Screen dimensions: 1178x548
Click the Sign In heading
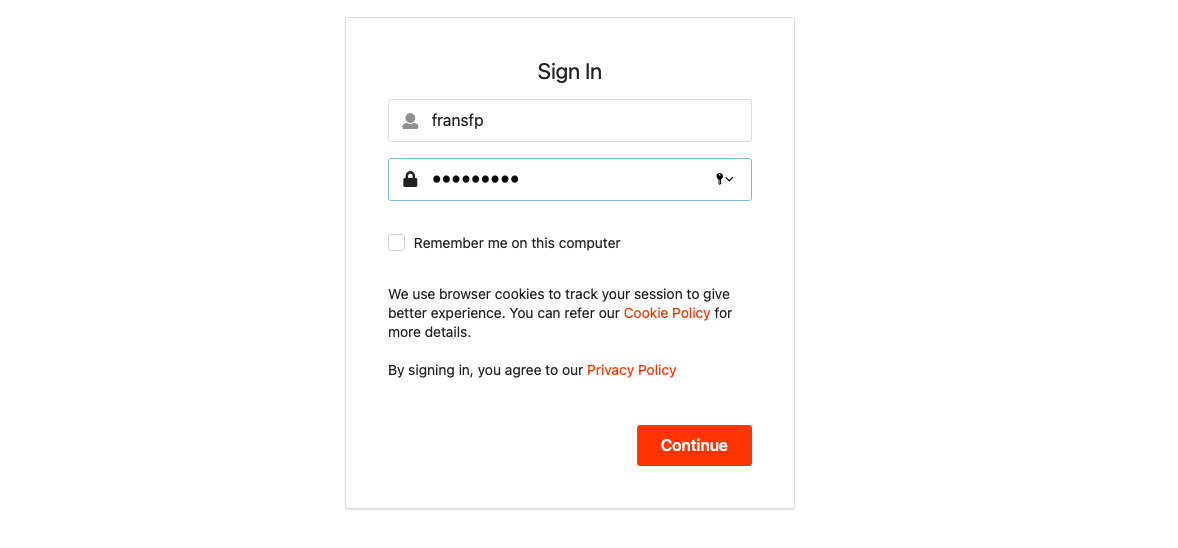(569, 72)
